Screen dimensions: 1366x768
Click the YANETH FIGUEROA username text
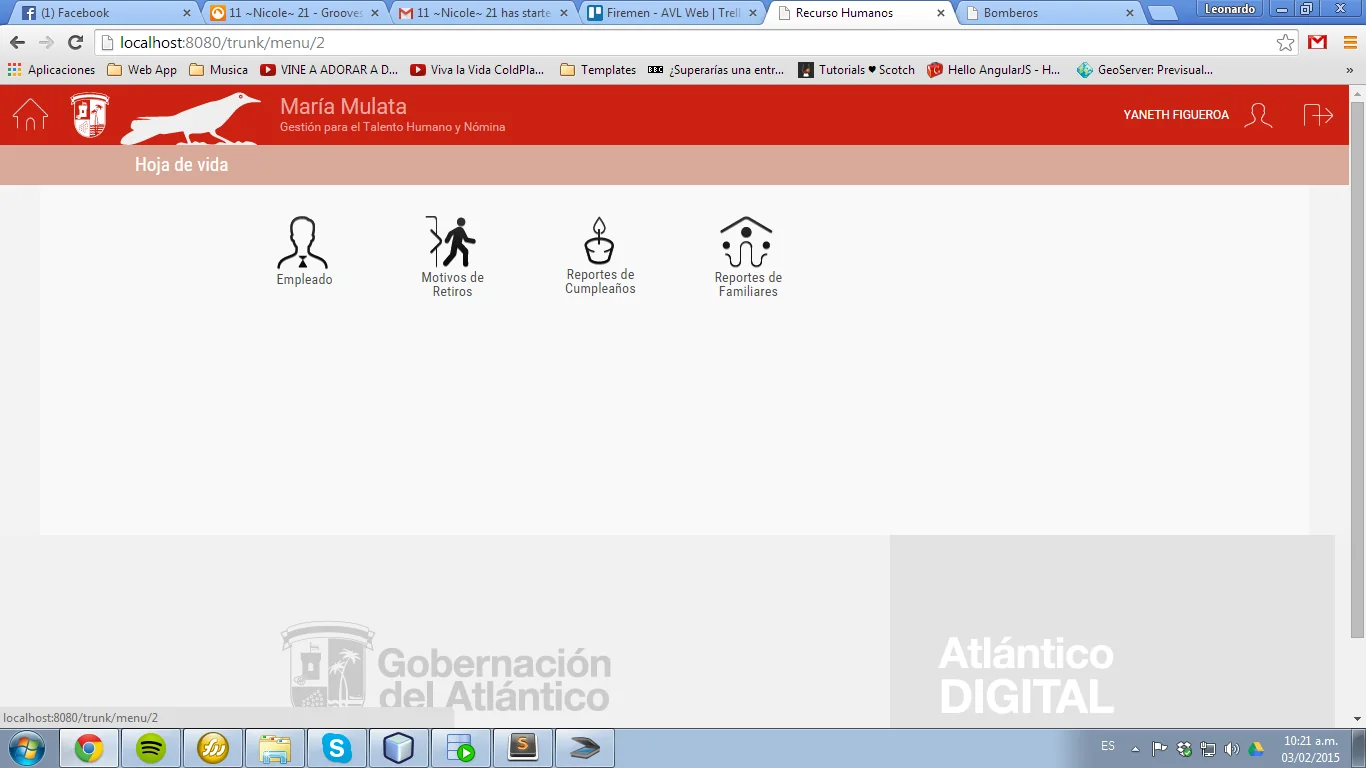tap(1176, 115)
